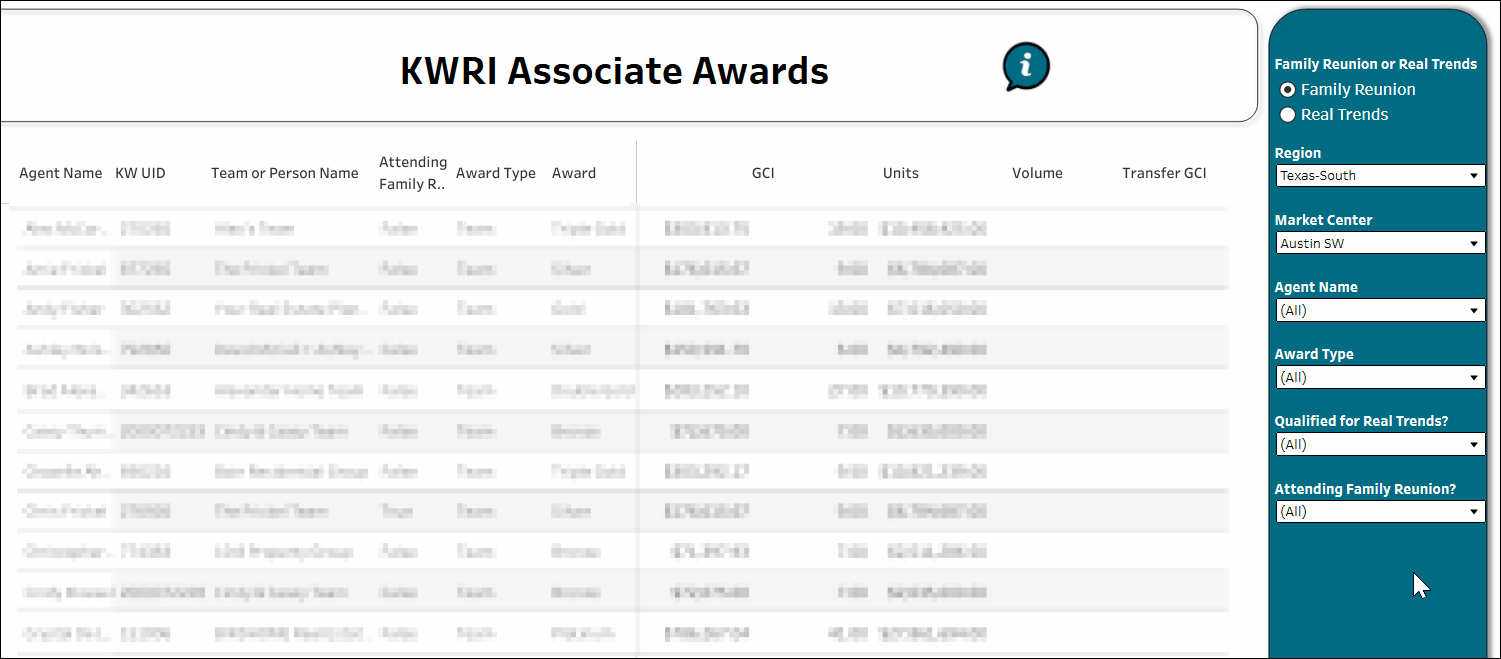This screenshot has height=659, width=1501.
Task: Select the Family Reunion radio button
Action: 1288,90
